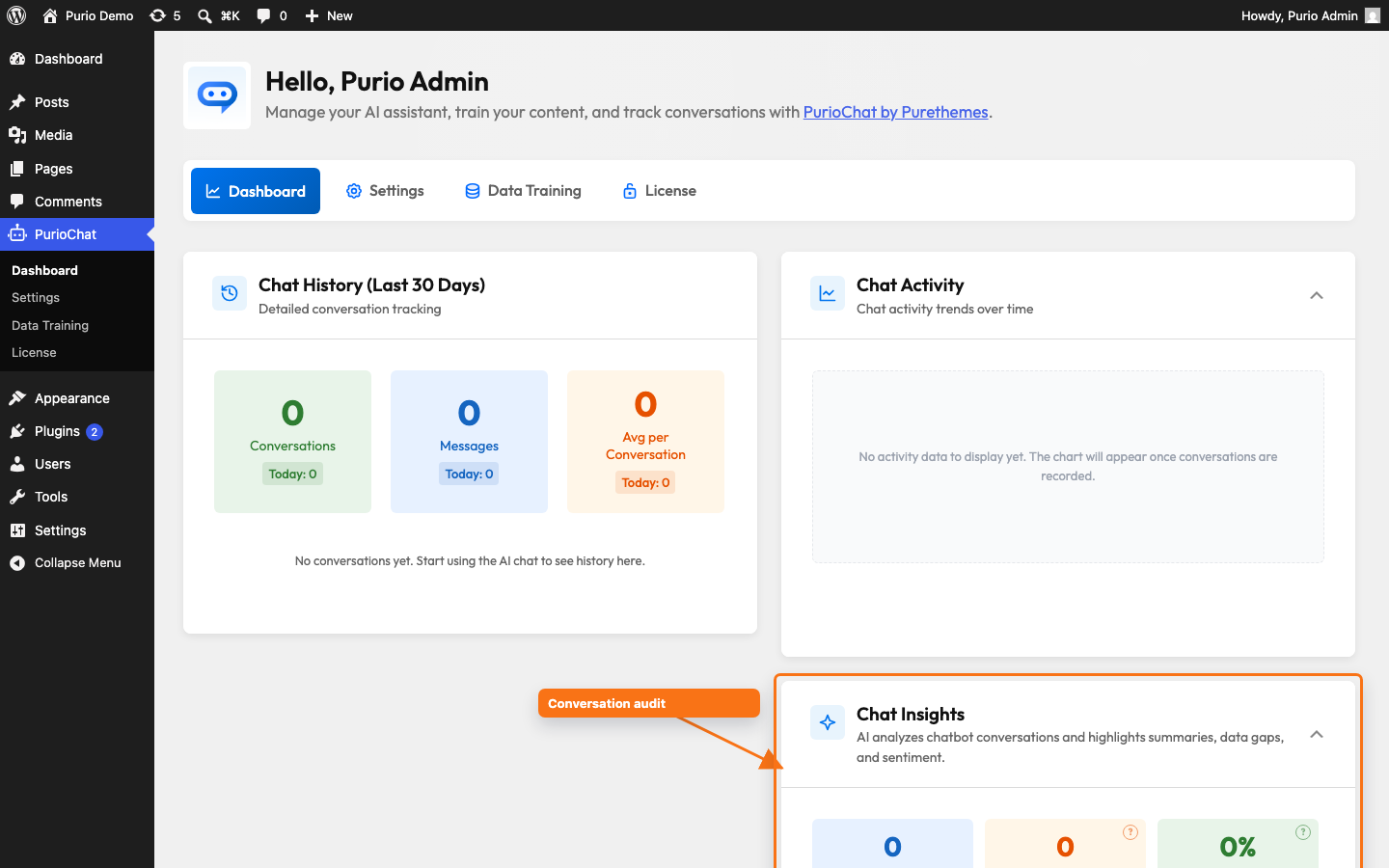Click Avg per Conversation Today: 0 badge
This screenshot has height=868, width=1389.
pyautogui.click(x=645, y=482)
